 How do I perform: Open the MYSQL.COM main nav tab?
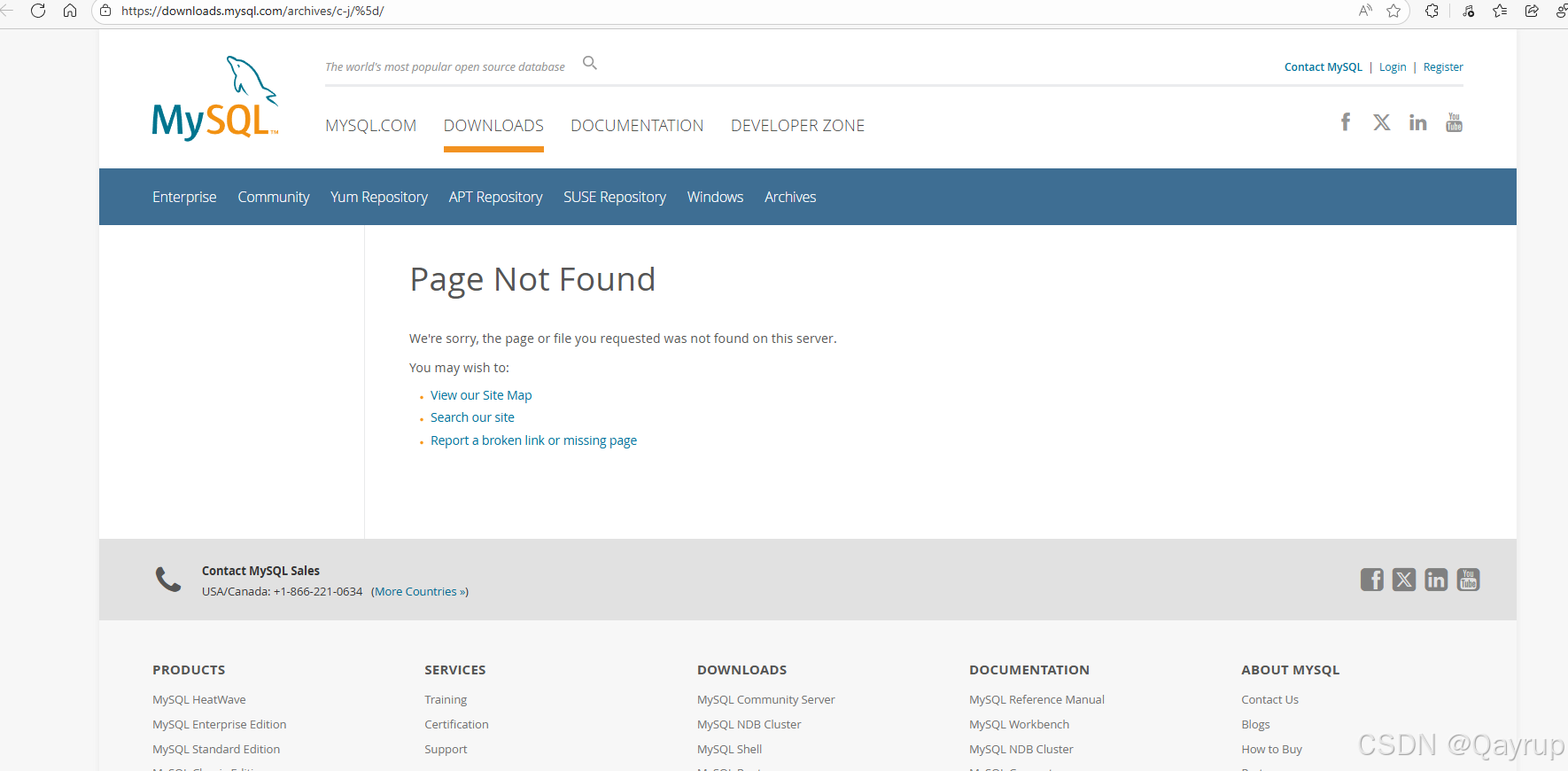click(370, 126)
